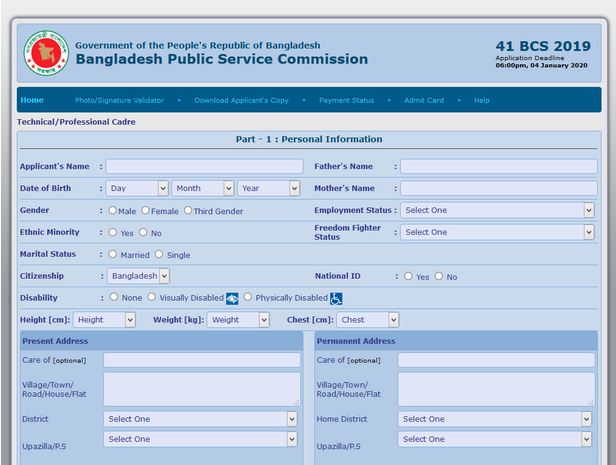Choose Yes for Ethnic Minority
Image resolution: width=616 pixels, height=465 pixels.
tap(113, 232)
